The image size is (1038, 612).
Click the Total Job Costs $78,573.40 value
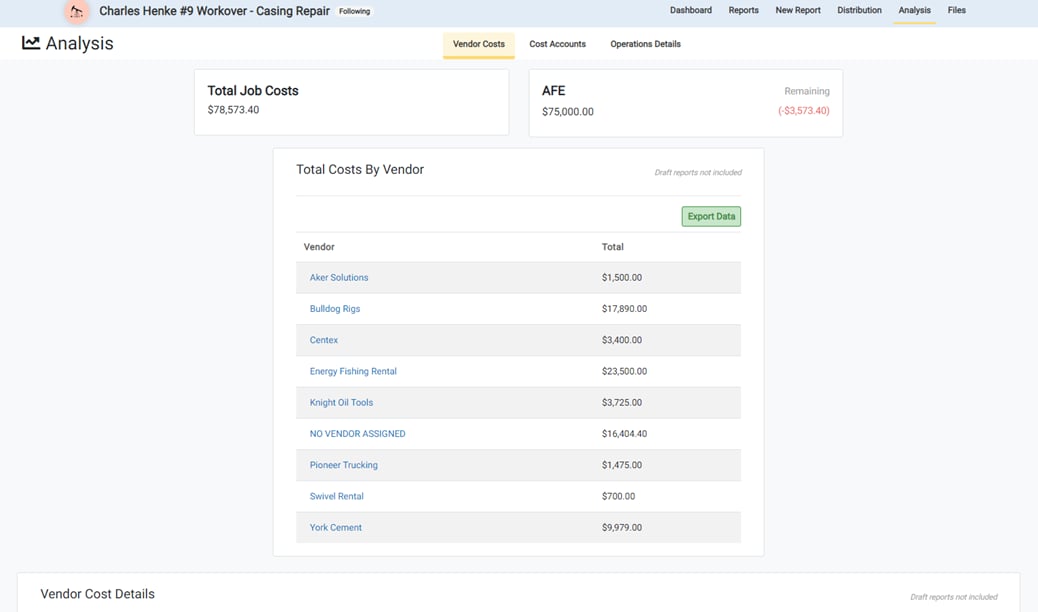[x=233, y=110]
